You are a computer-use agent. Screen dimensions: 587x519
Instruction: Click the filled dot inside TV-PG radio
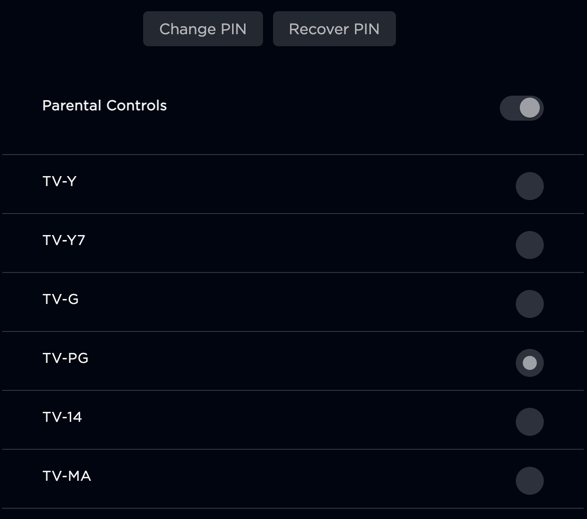tap(530, 363)
